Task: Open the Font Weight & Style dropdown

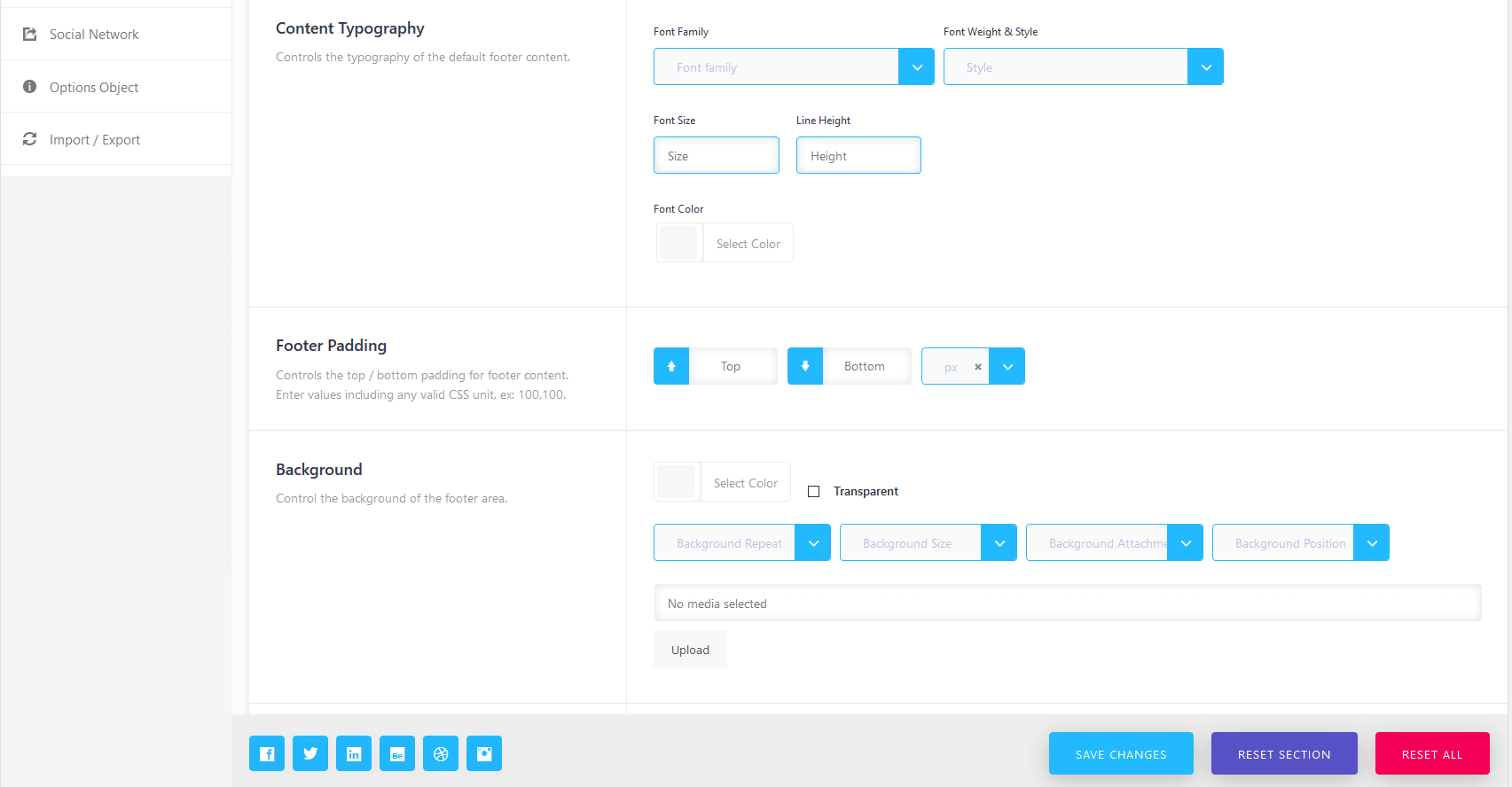Action: (x=1205, y=67)
